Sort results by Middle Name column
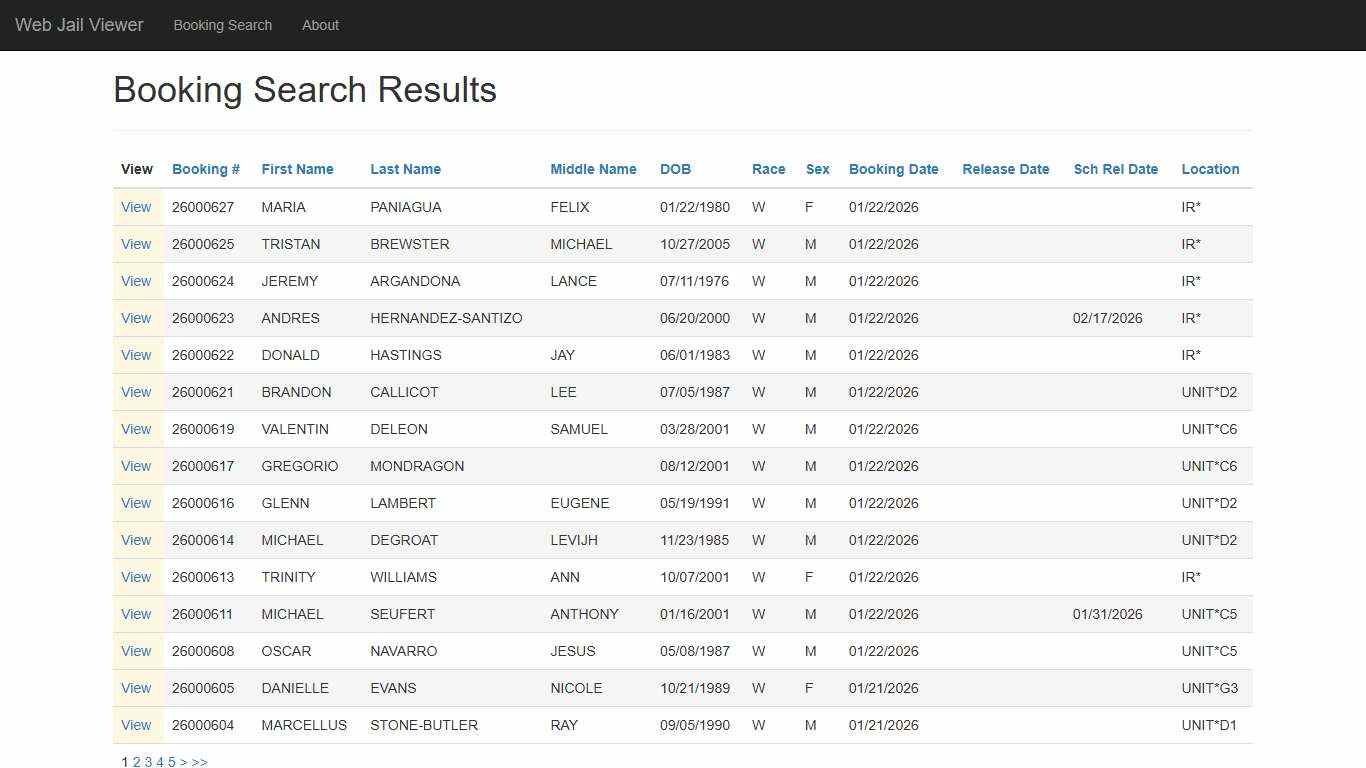Image resolution: width=1366 pixels, height=768 pixels. click(593, 169)
